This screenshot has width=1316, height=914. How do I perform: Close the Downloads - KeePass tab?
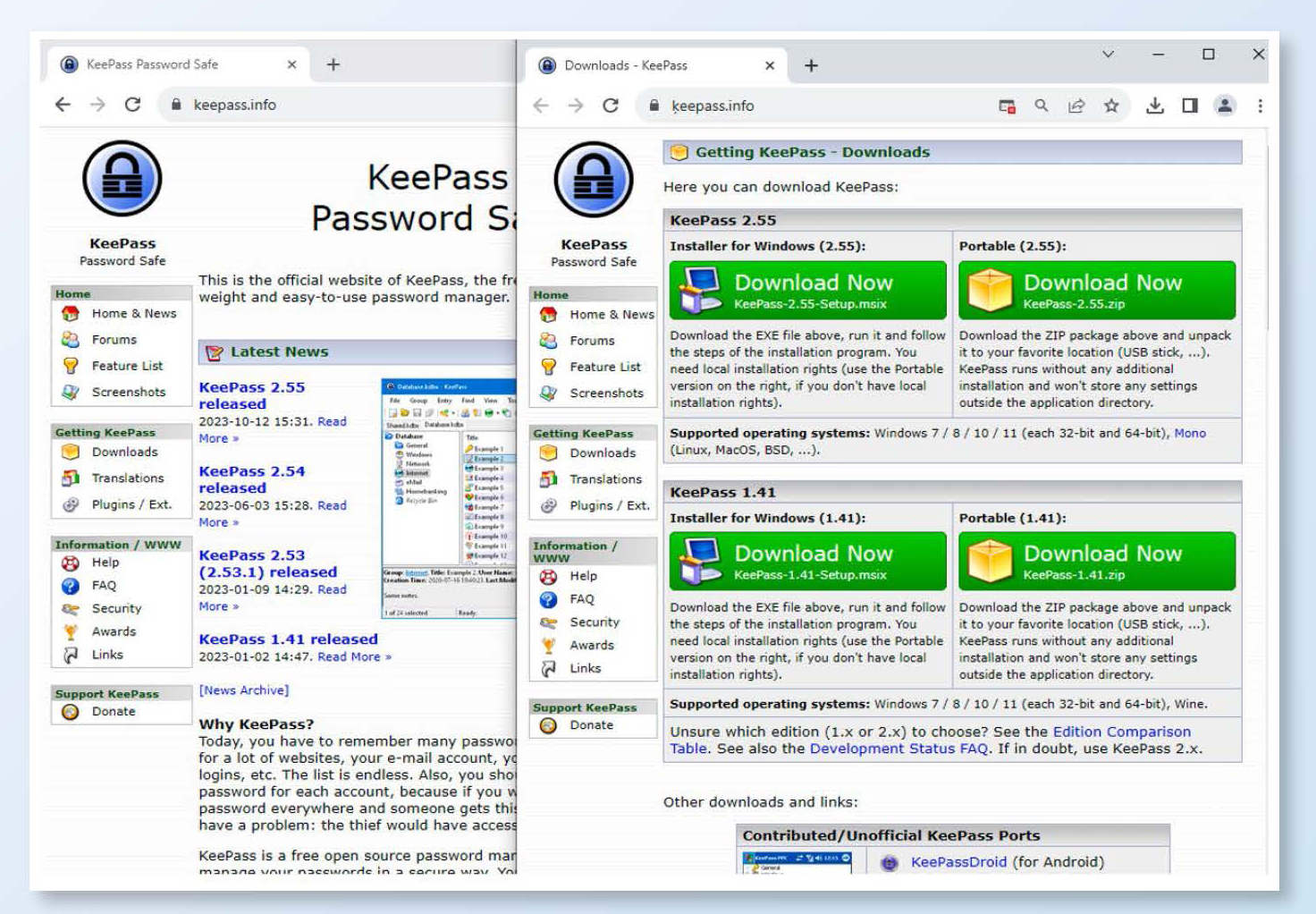[770, 65]
